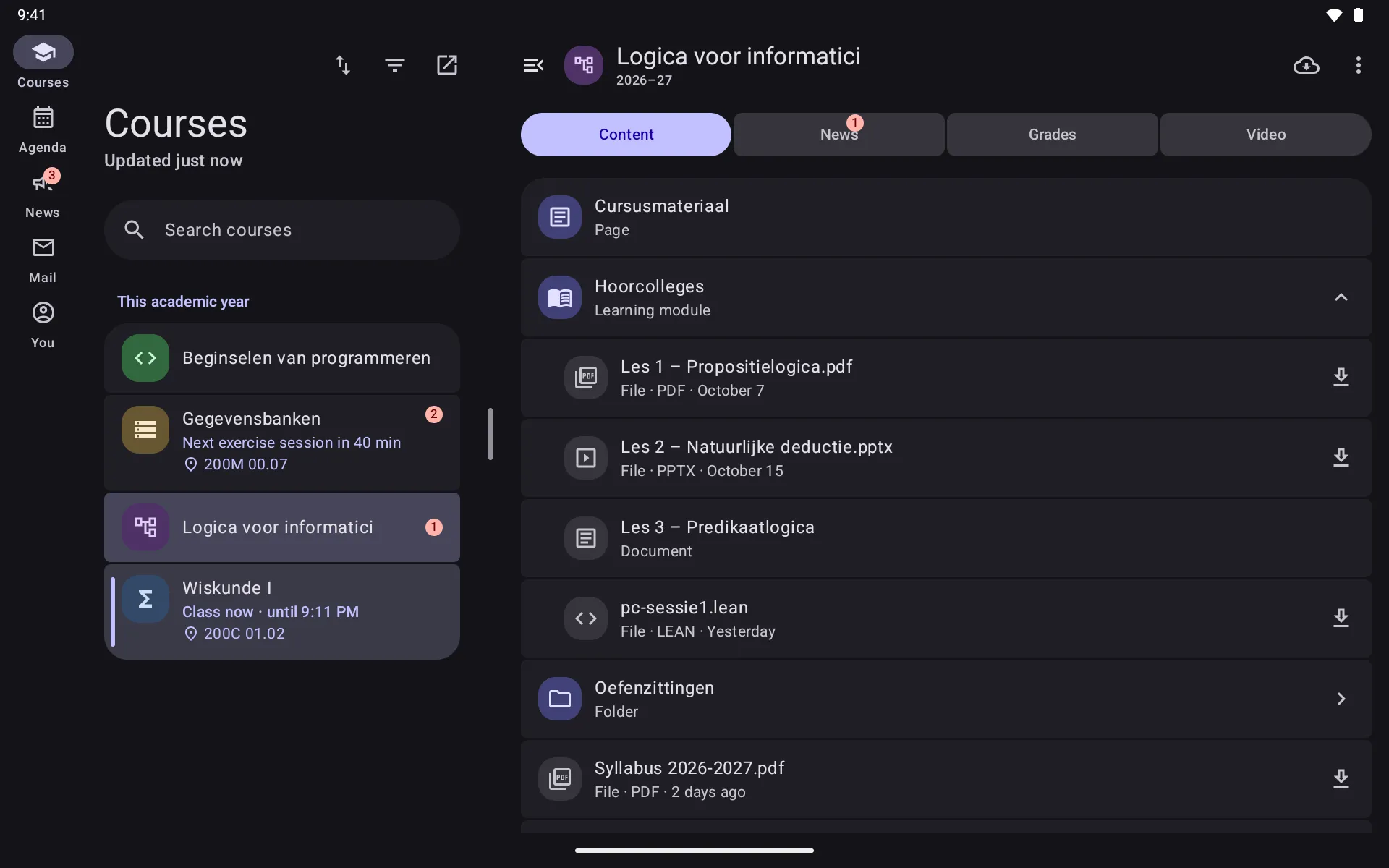Open the three-dot overflow menu
Viewport: 1389px width, 868px height.
1359,65
